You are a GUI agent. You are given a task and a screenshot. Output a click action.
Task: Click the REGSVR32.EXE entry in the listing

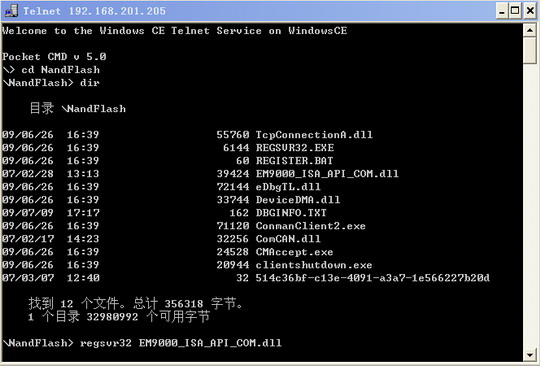click(295, 148)
